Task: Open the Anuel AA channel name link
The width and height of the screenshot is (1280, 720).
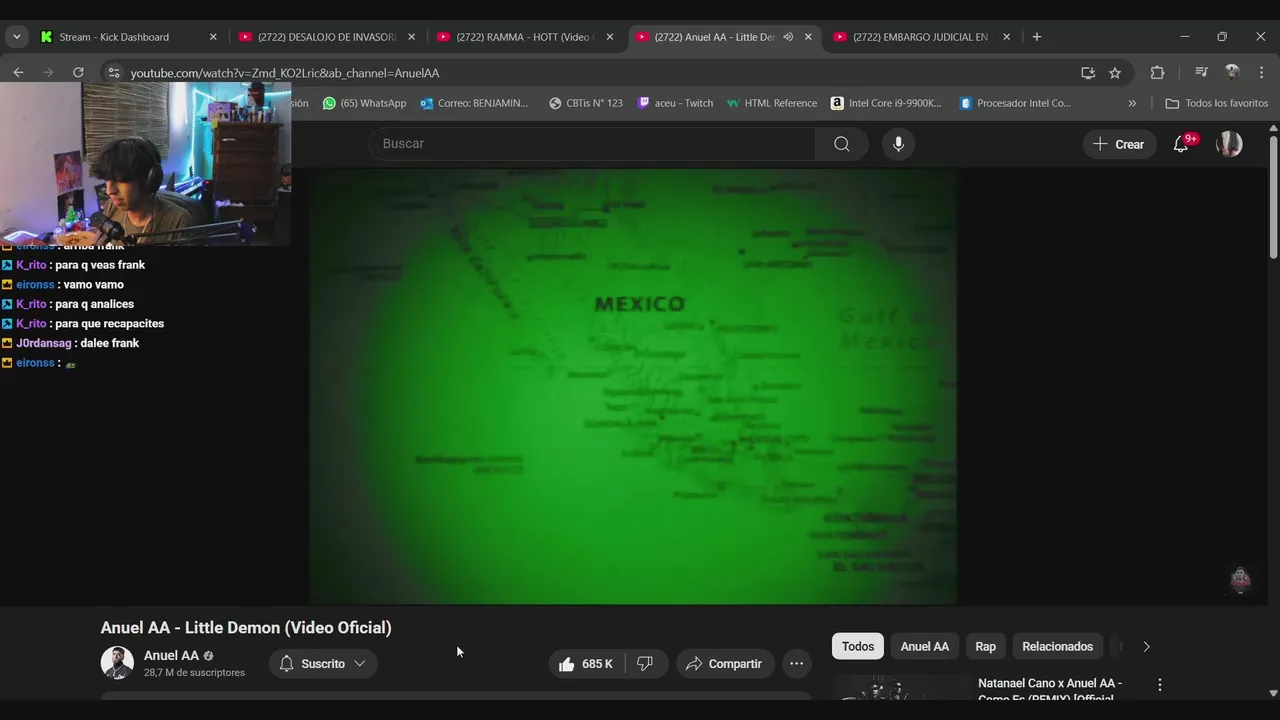Action: (x=171, y=656)
